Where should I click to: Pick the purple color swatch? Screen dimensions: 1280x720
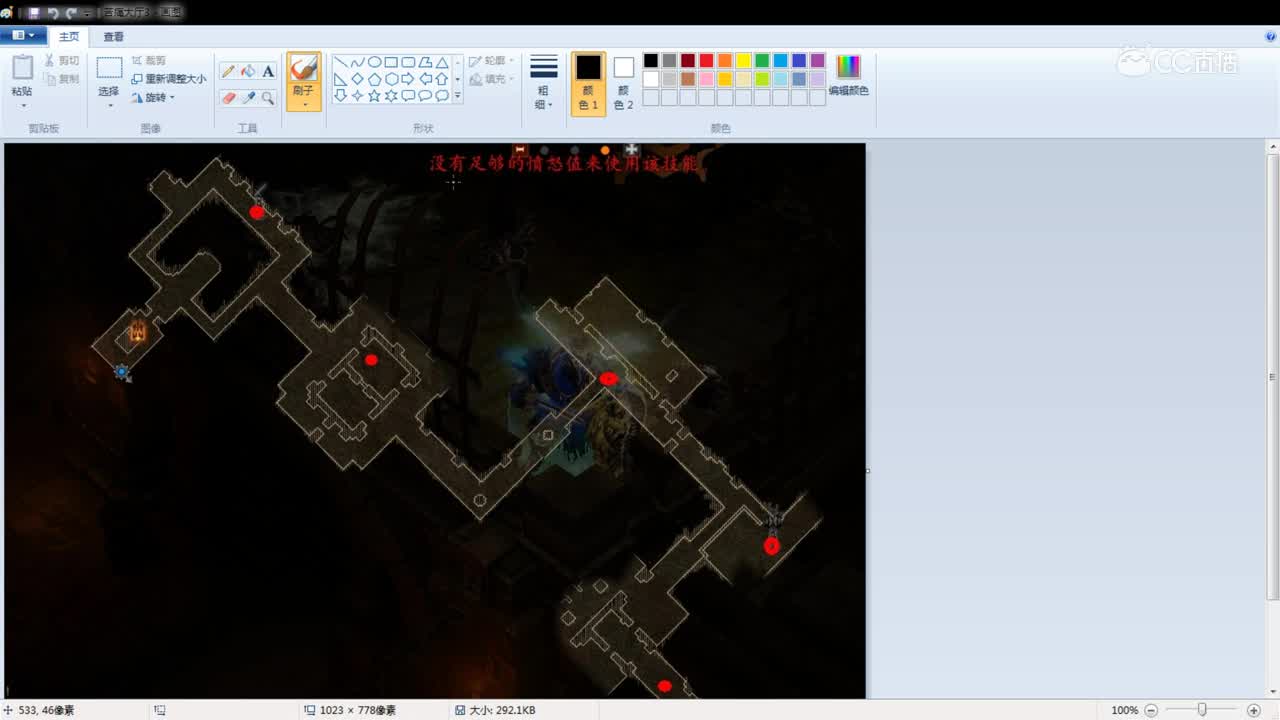tap(818, 61)
